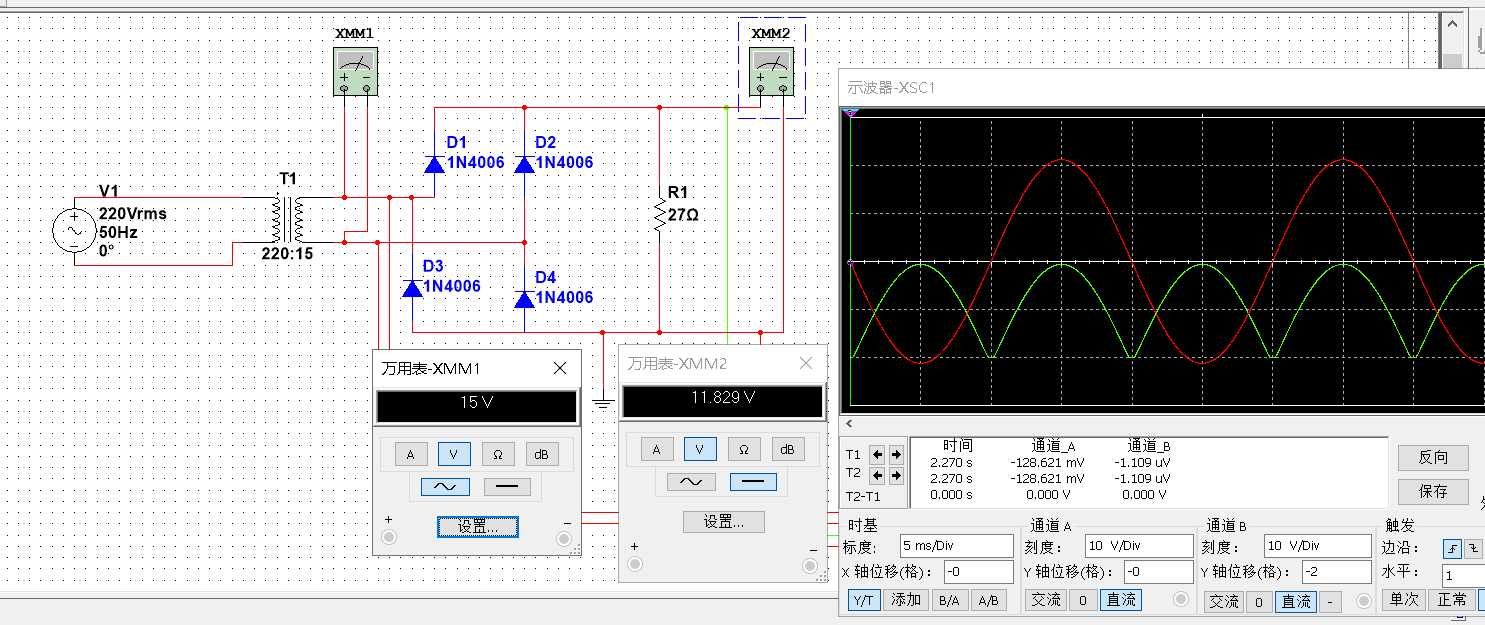Image resolution: width=1485 pixels, height=625 pixels.
Task: Click the XMM1 panel positive terminal
Action: point(389,537)
